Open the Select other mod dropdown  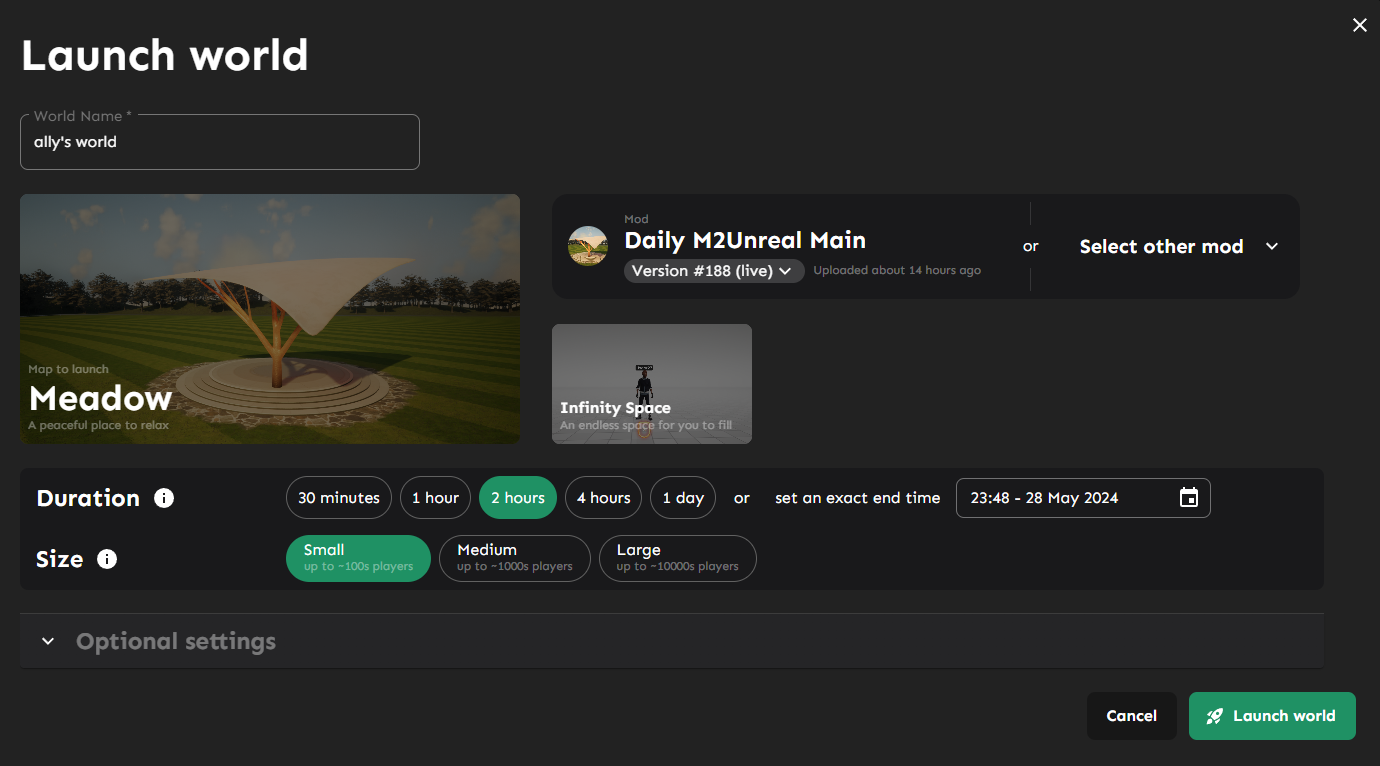[1178, 246]
